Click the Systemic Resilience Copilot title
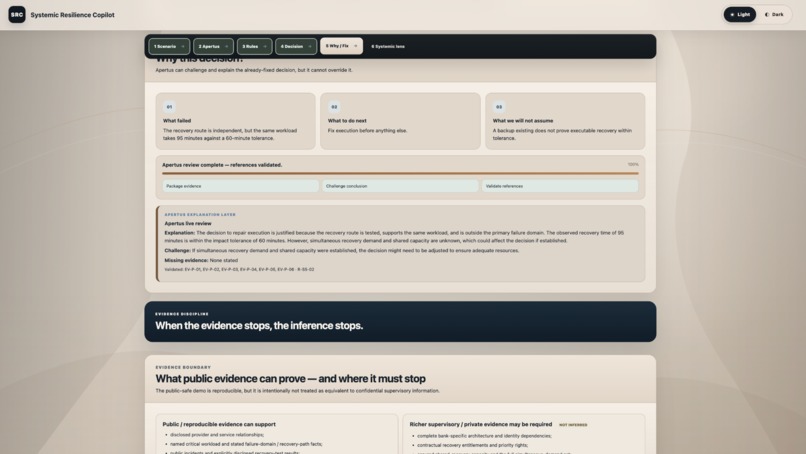806x454 pixels. [x=72, y=15]
